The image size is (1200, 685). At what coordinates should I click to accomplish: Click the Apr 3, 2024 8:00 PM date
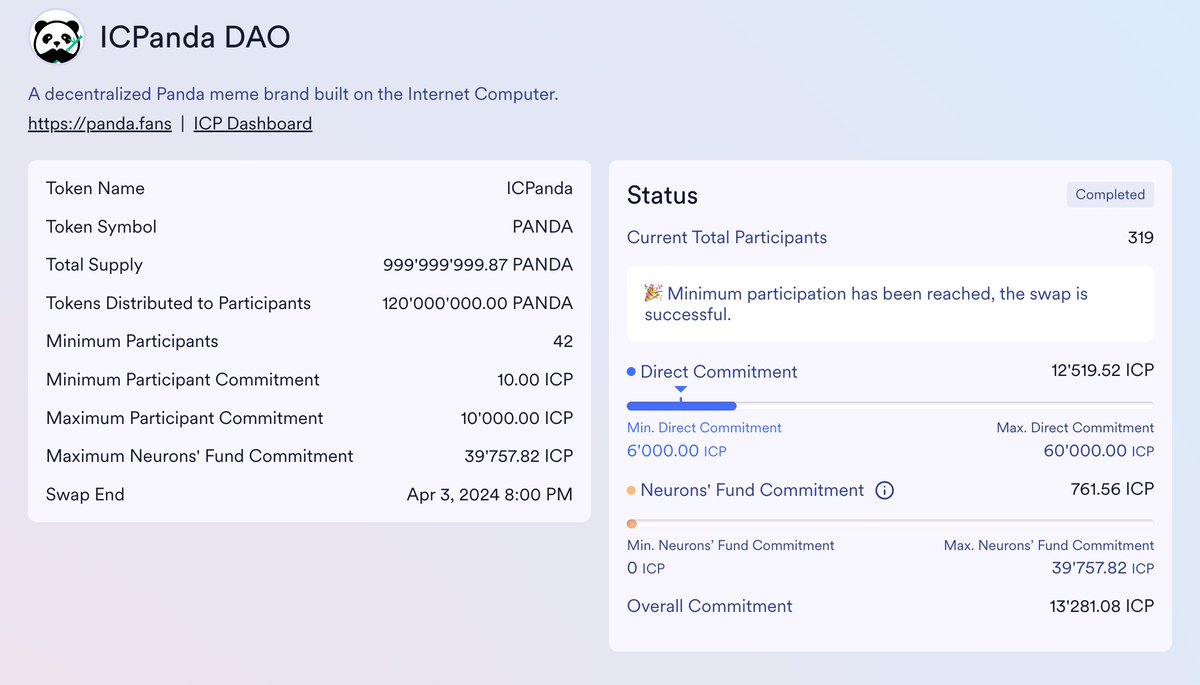pyautogui.click(x=490, y=494)
